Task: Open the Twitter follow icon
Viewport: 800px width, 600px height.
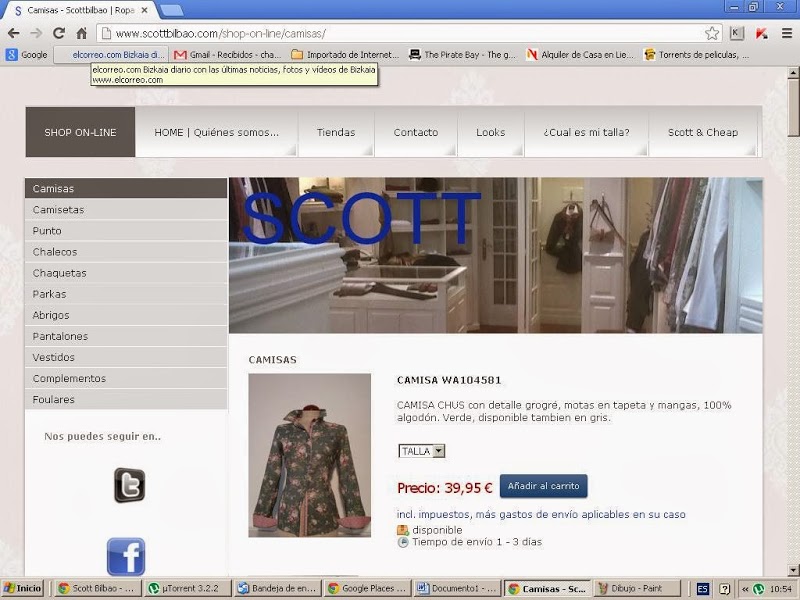Action: pyautogui.click(x=130, y=485)
